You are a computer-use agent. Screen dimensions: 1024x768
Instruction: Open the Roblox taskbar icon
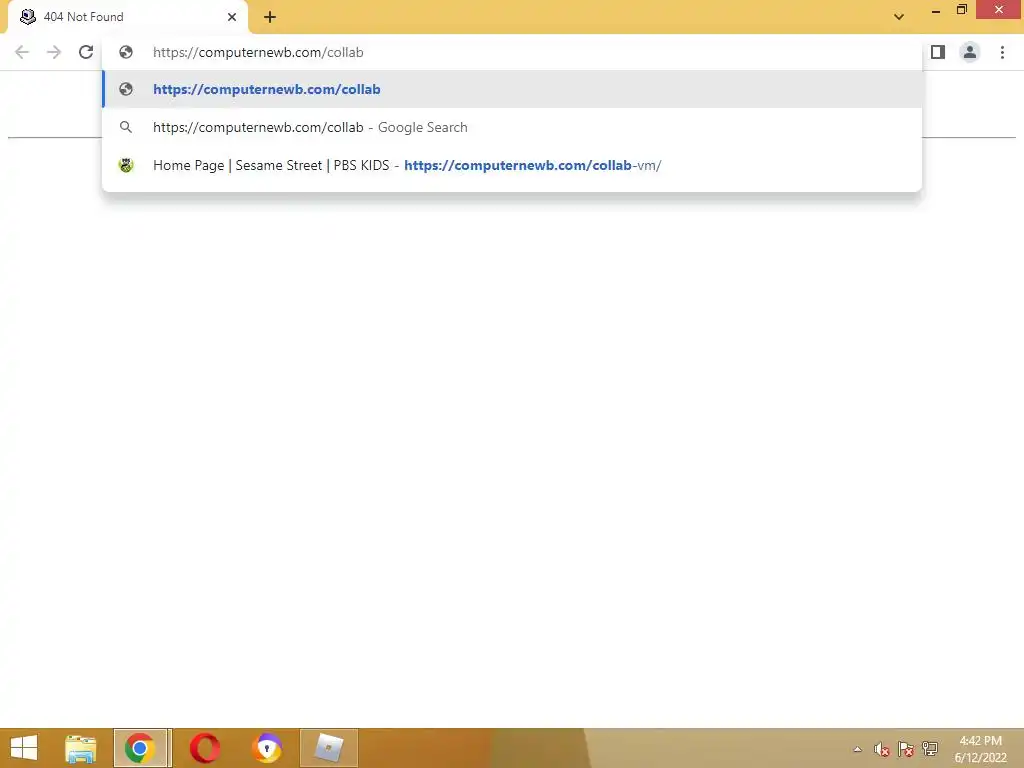point(328,748)
